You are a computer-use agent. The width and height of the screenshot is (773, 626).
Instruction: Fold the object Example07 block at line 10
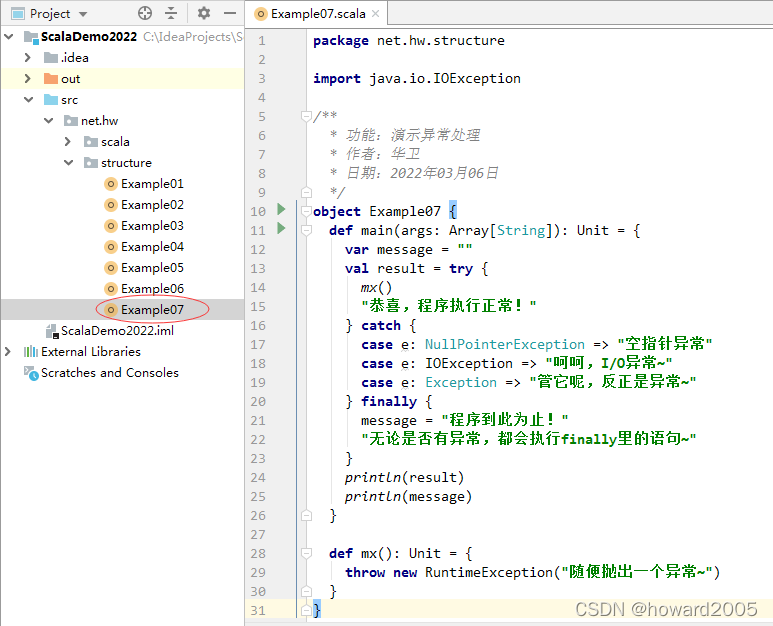pos(306,211)
